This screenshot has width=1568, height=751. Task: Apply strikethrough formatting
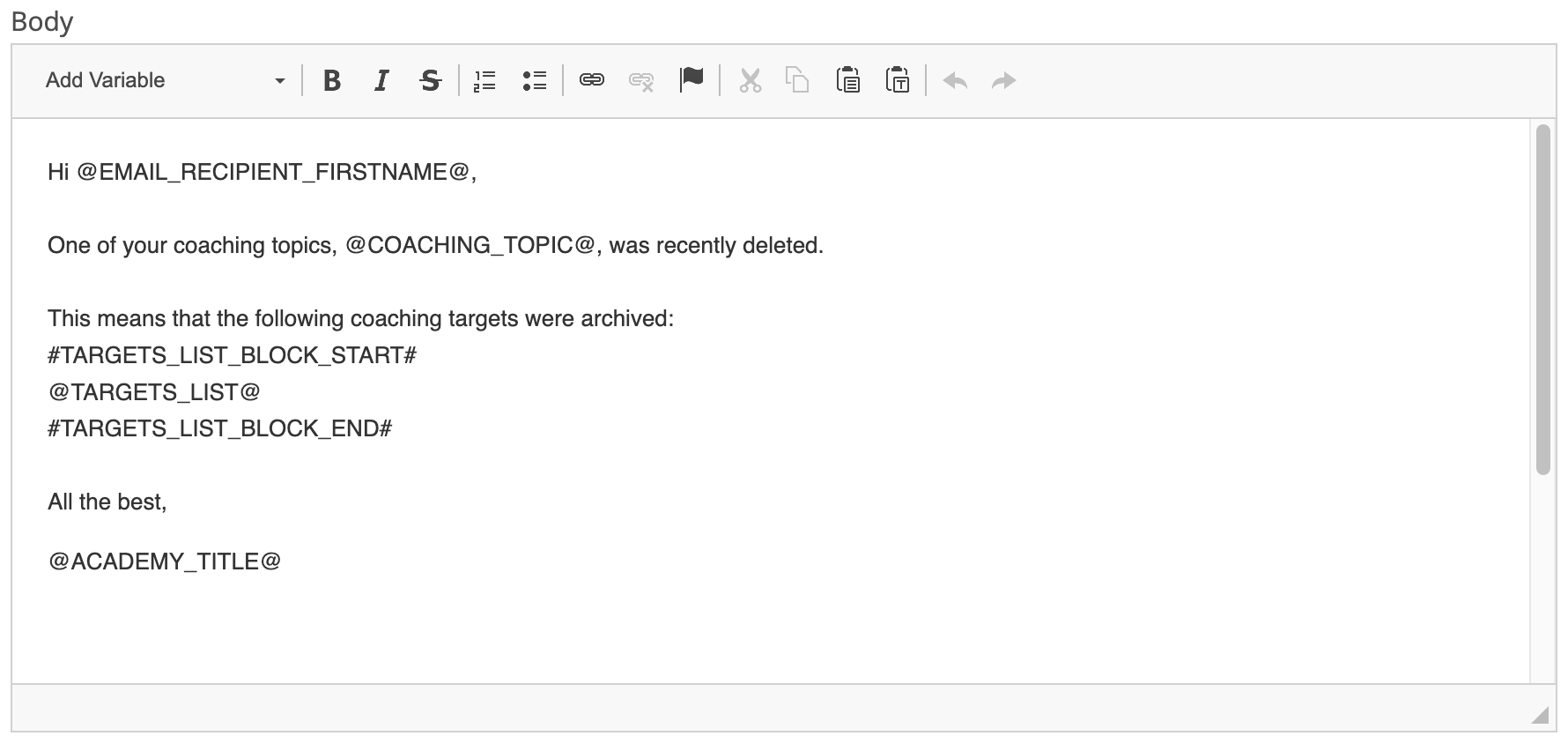(x=430, y=81)
